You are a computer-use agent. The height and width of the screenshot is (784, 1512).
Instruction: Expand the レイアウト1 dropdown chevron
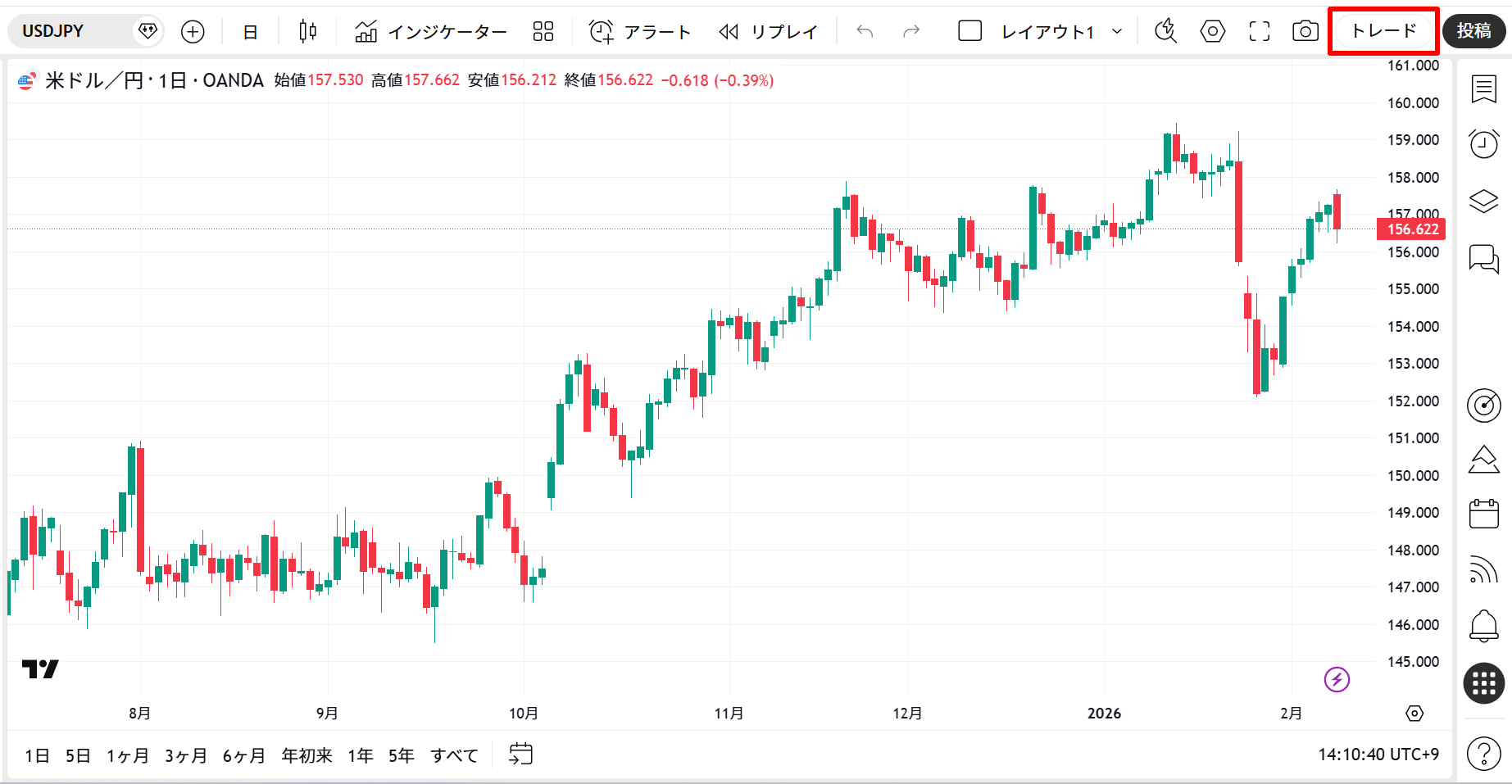click(x=1116, y=32)
